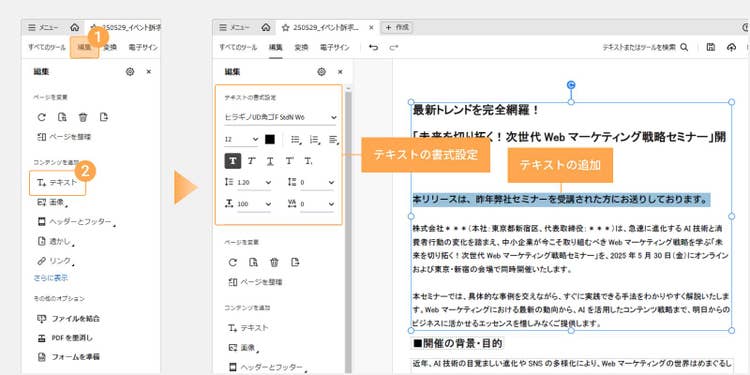This screenshot has height=375, width=750.
Task: Click extract page icon in left window
Action: click(x=62, y=117)
